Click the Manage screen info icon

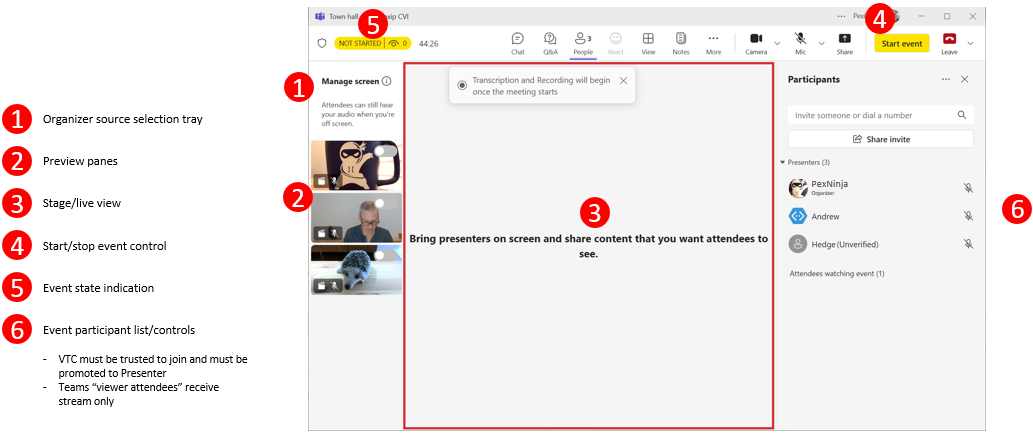click(x=386, y=82)
